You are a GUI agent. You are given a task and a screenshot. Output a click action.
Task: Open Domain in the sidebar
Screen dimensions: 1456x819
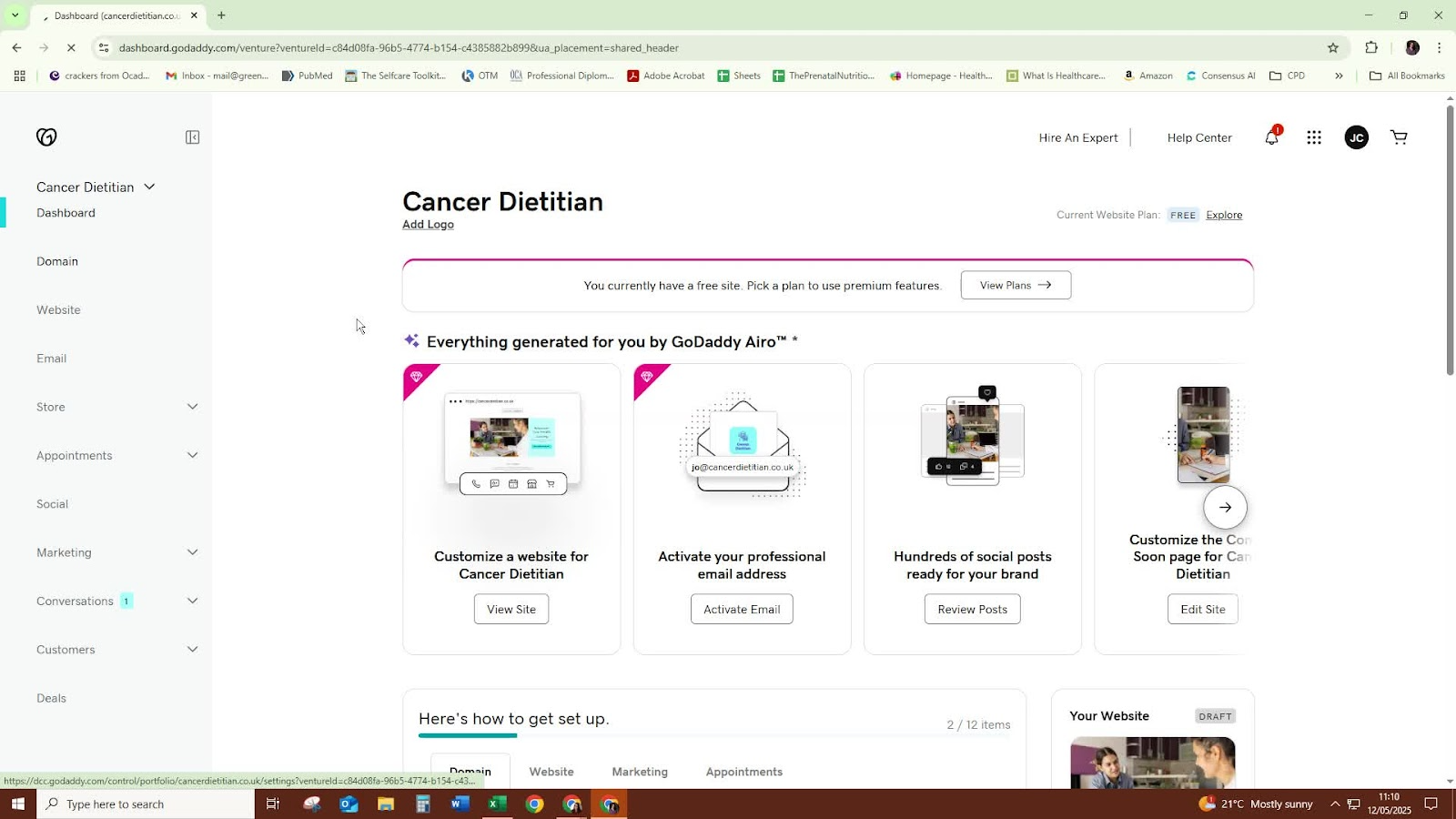57,261
